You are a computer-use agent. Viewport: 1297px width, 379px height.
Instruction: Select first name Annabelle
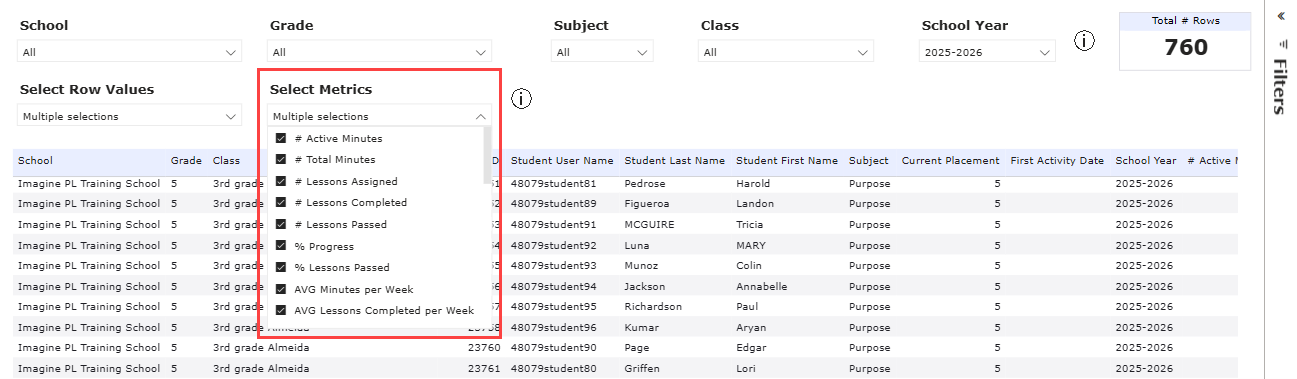[762, 287]
